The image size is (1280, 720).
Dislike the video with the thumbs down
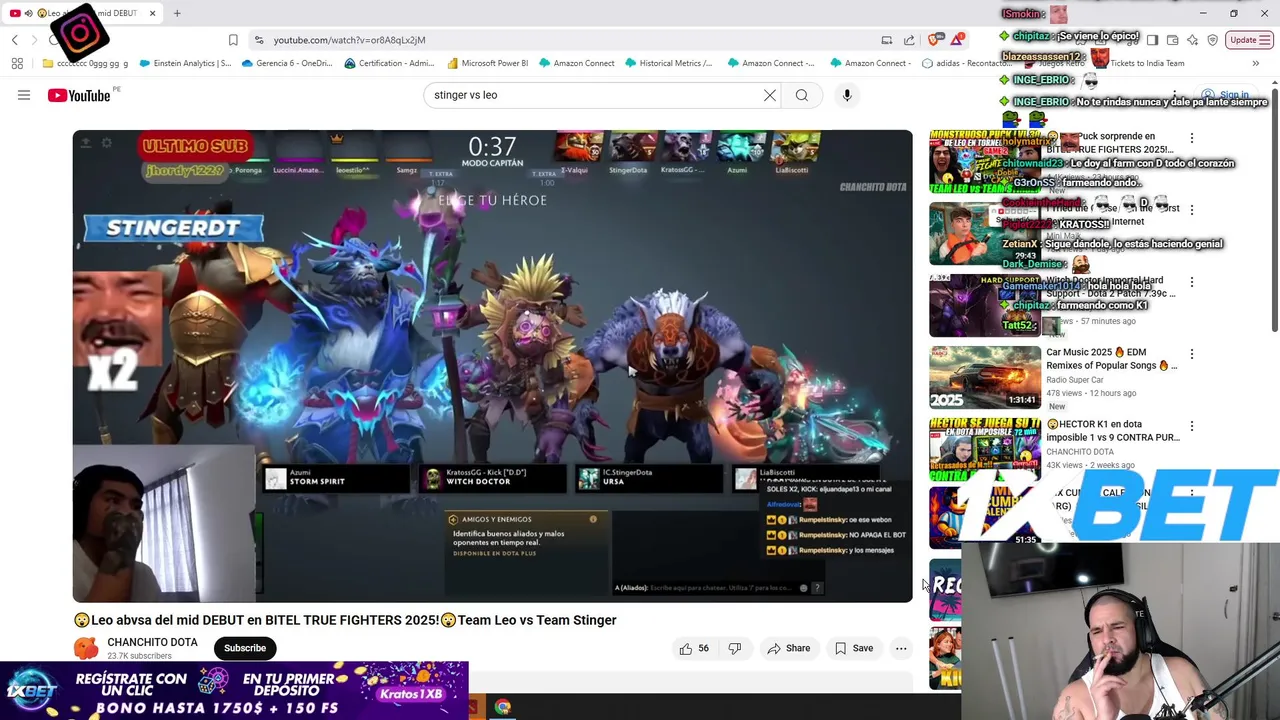pos(735,648)
